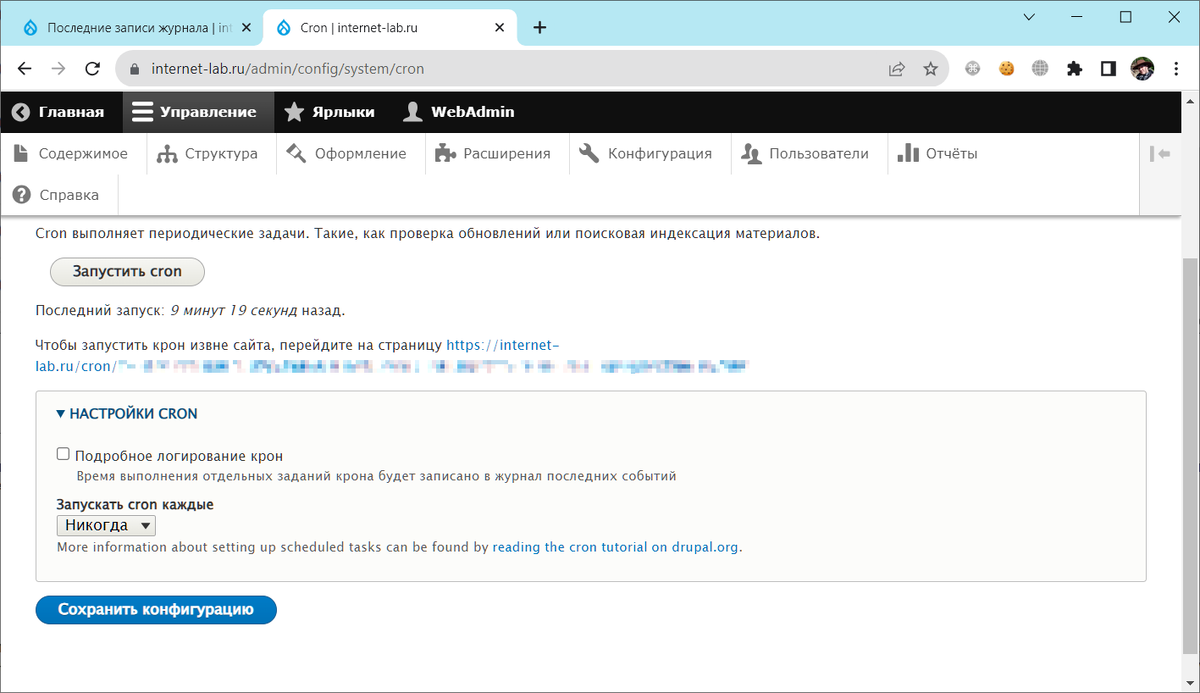The image size is (1200, 693).
Task: Open the browser tab search chevron
Action: 1028,18
